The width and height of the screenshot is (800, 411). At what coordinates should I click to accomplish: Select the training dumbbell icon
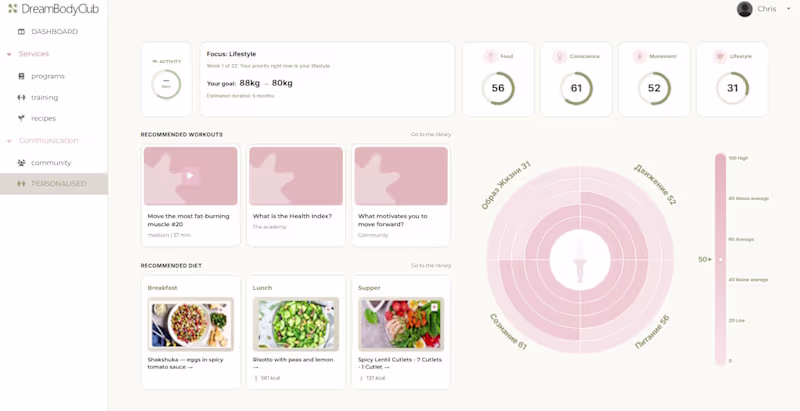coord(21,97)
